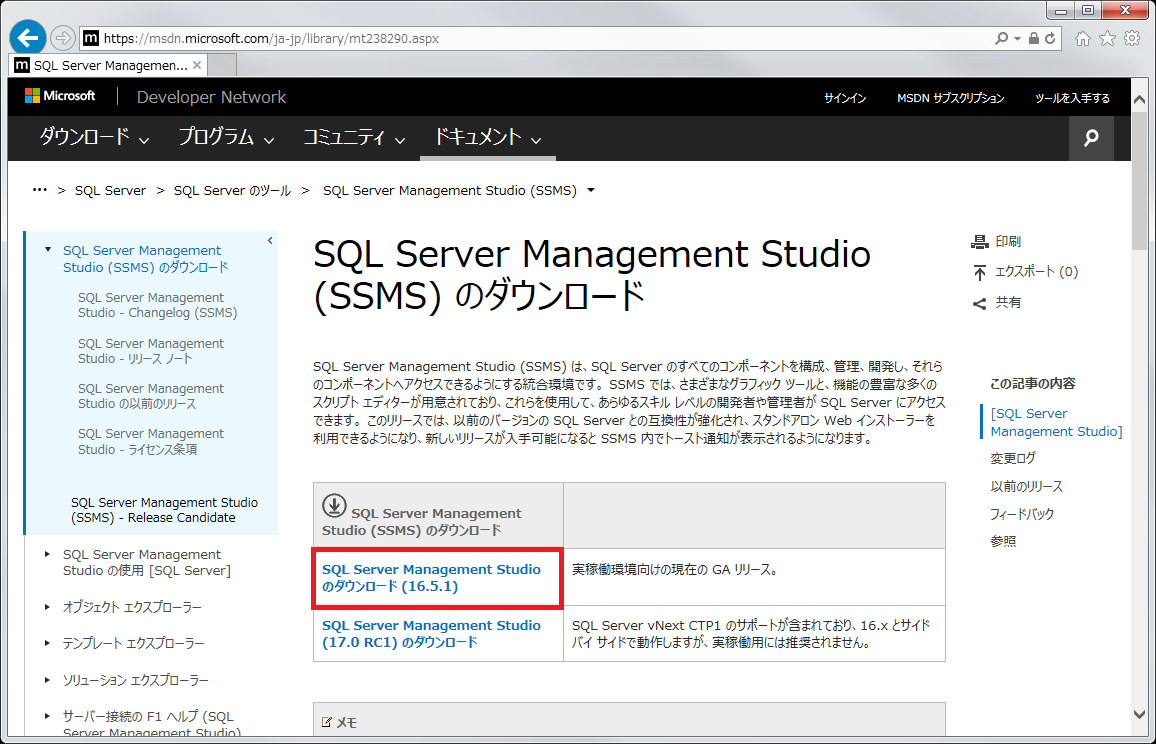Click the share icon
This screenshot has height=744, width=1156.
click(979, 303)
